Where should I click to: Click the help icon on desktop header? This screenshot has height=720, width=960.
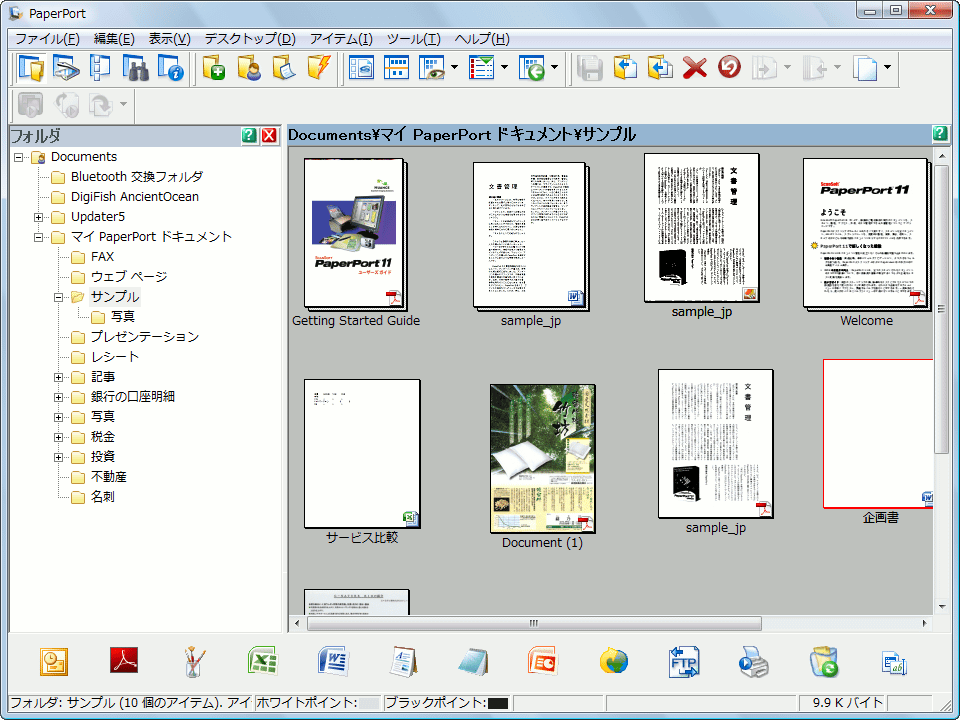coord(940,133)
